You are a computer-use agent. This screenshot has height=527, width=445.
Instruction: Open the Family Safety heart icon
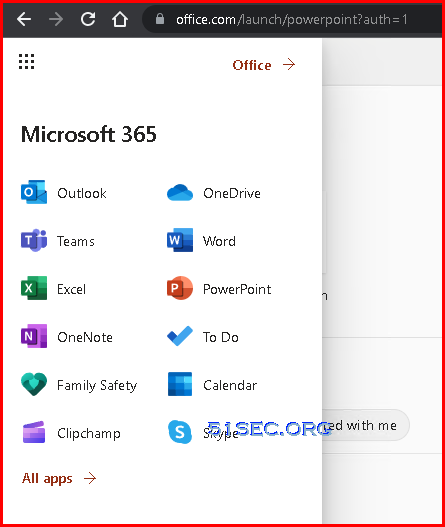click(34, 384)
